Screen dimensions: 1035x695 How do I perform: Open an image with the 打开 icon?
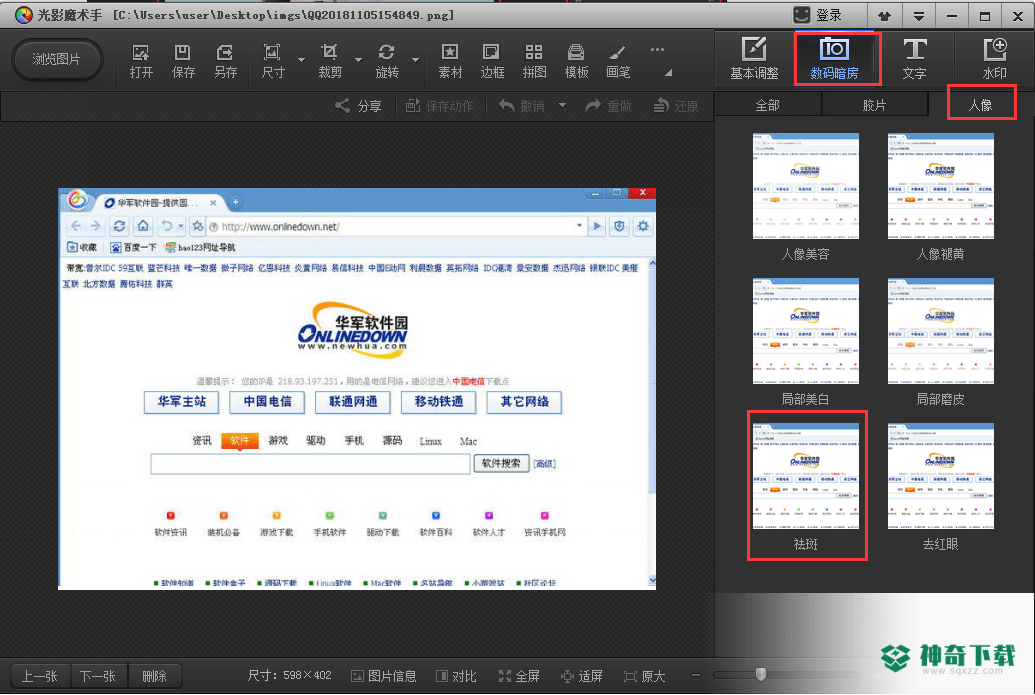click(141, 61)
